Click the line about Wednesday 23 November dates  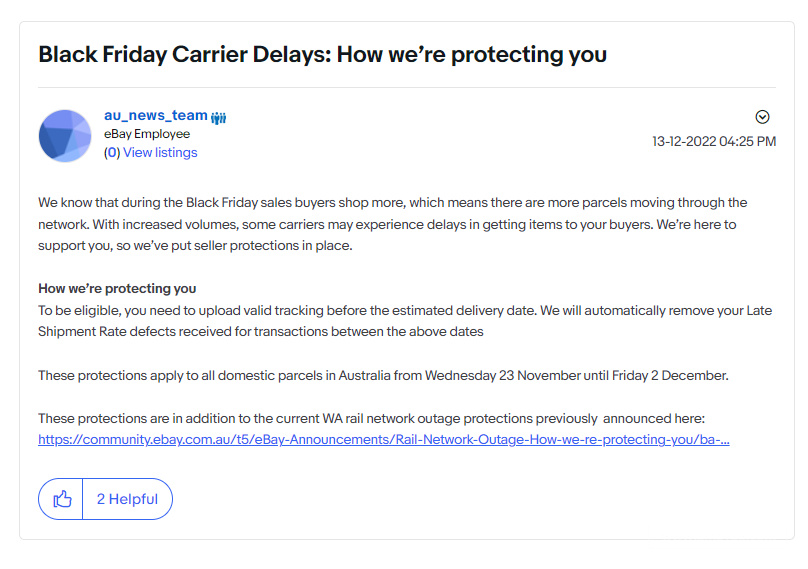click(x=383, y=375)
